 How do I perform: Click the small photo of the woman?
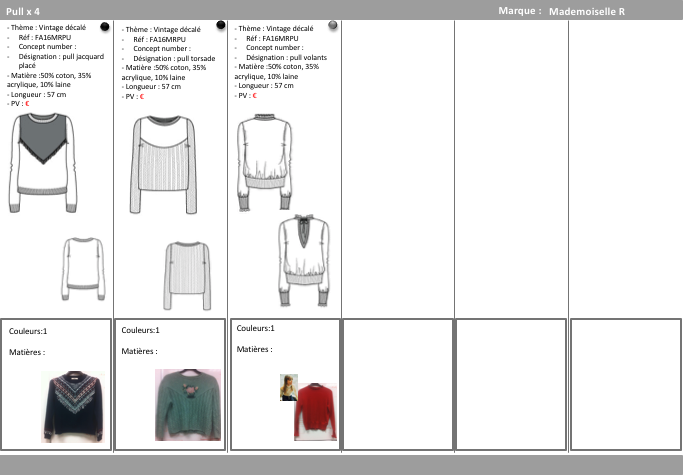click(x=289, y=387)
